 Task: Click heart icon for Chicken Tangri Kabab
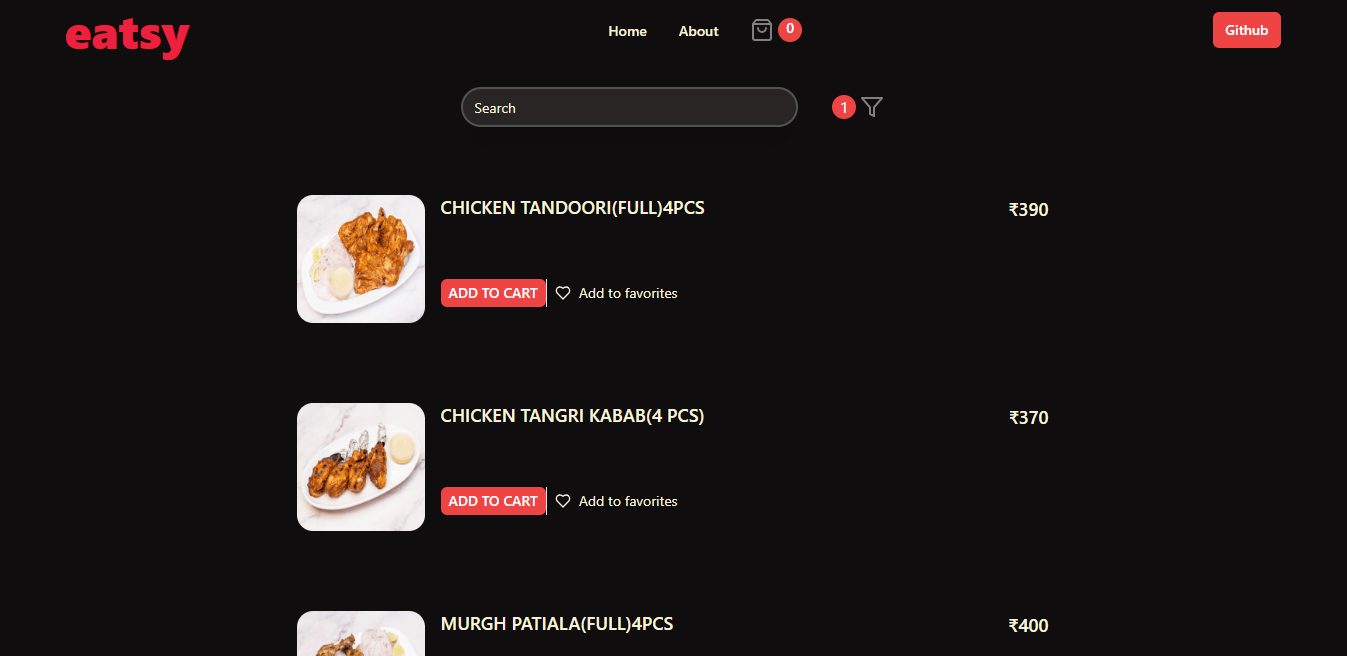coord(563,501)
